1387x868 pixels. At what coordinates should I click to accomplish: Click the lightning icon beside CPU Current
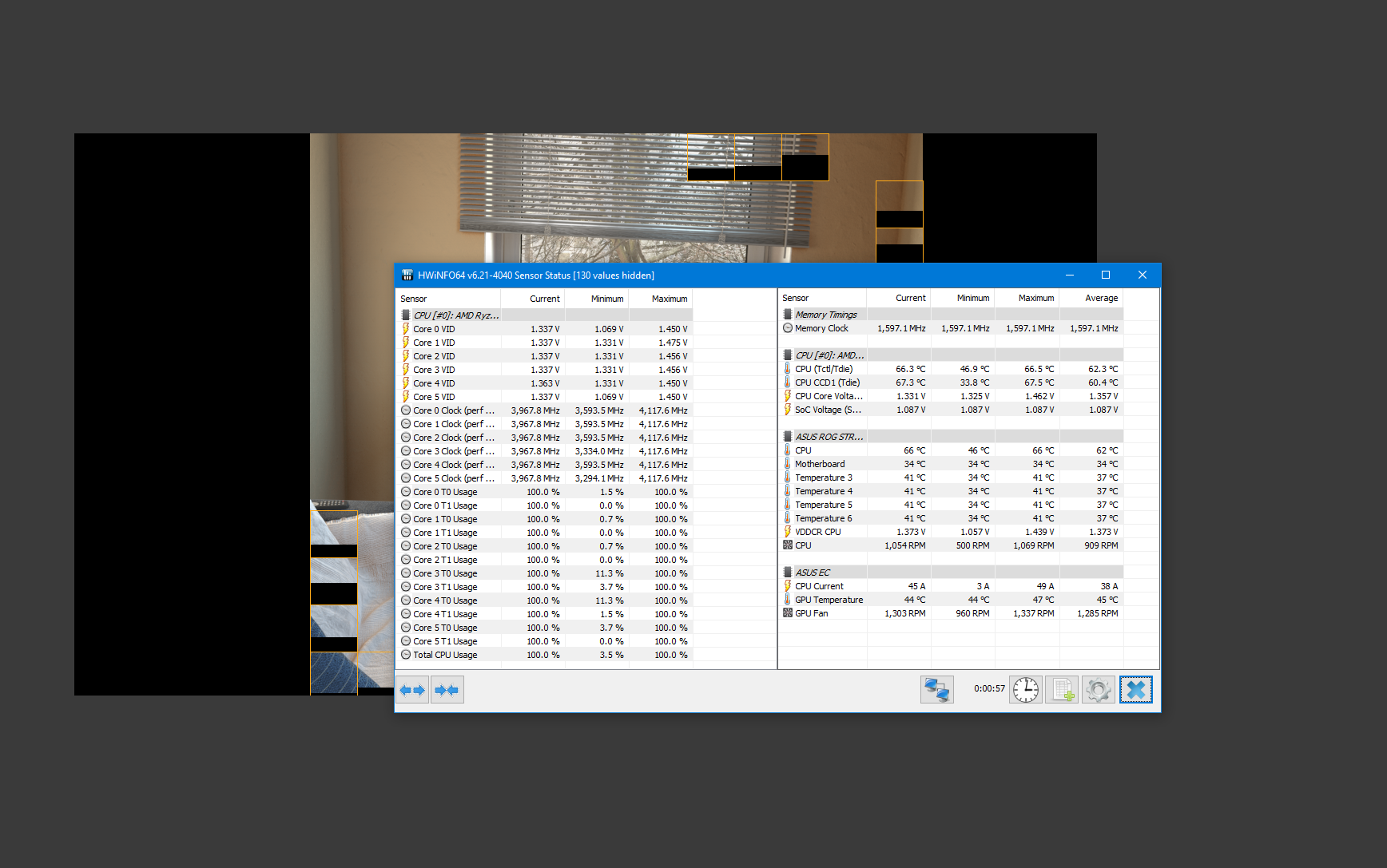pos(788,586)
